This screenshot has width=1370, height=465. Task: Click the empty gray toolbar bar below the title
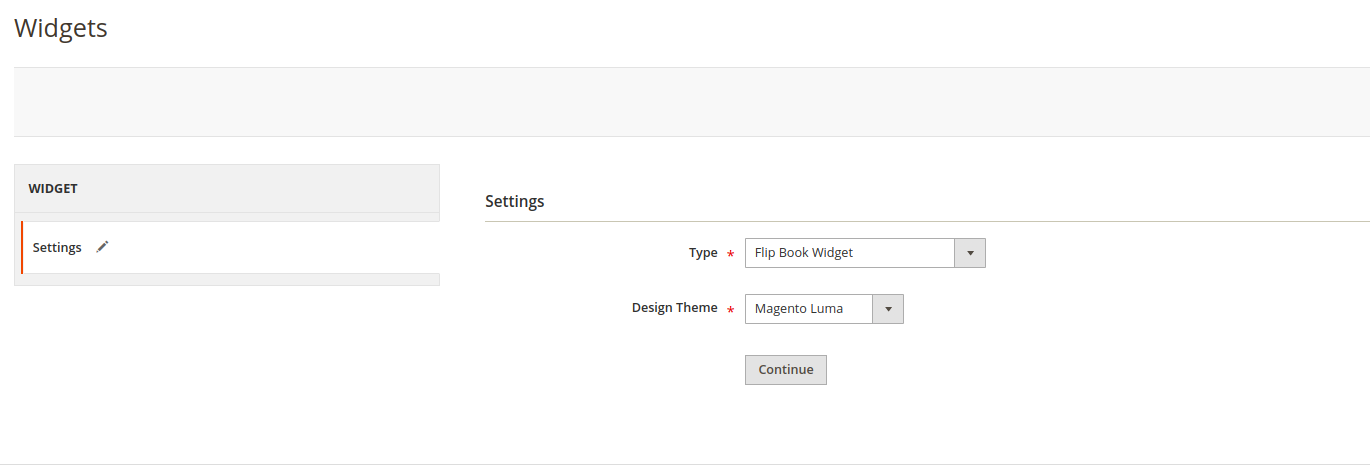[690, 102]
